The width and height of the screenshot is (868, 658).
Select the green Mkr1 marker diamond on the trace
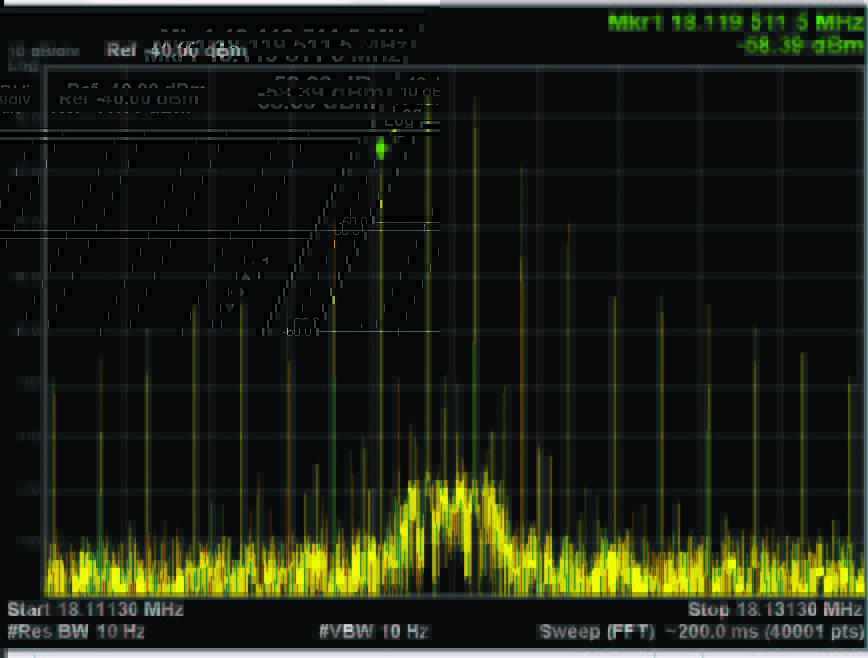[383, 148]
